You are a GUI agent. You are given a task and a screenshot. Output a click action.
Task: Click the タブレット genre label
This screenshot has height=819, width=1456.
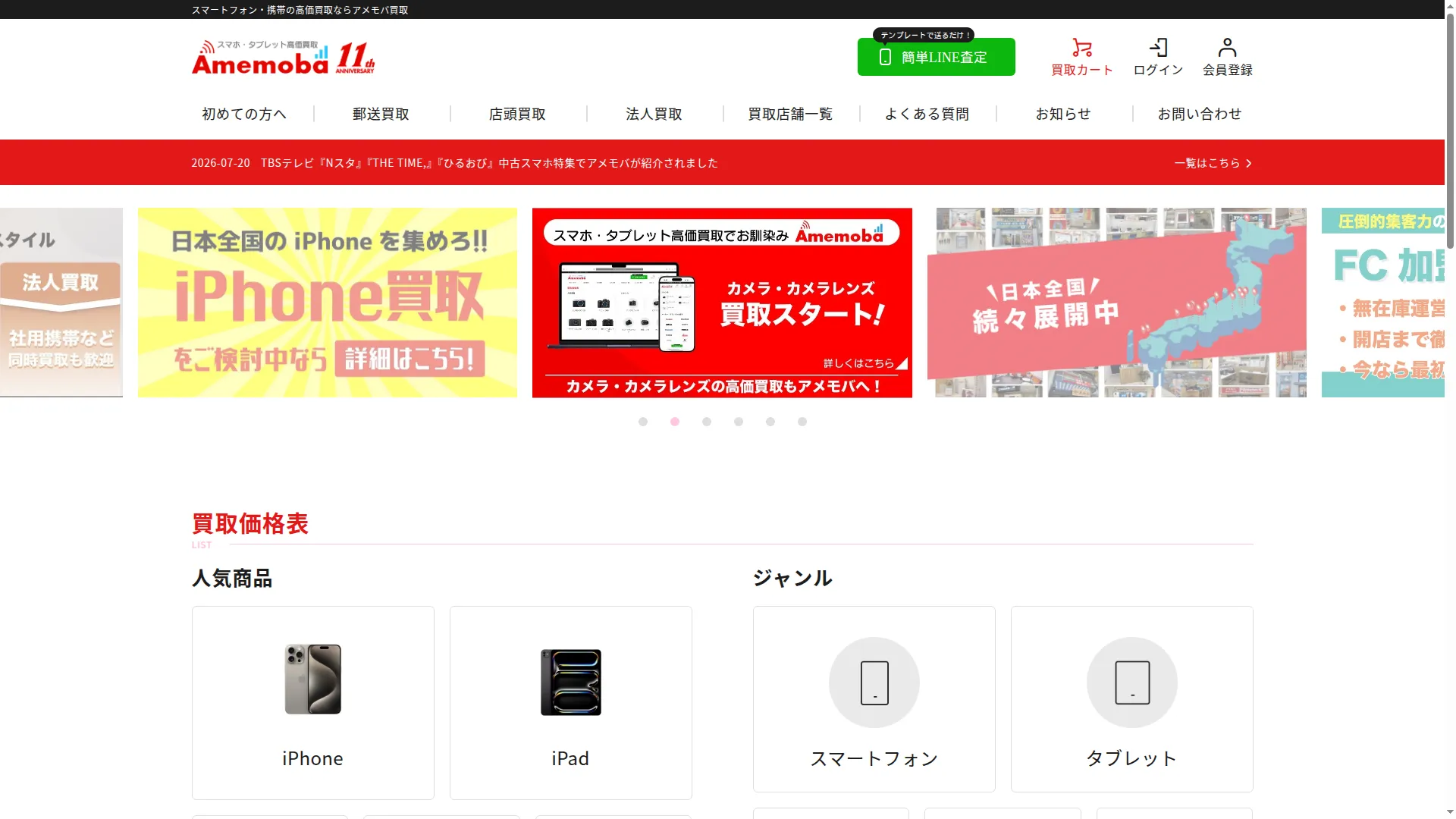pyautogui.click(x=1131, y=758)
